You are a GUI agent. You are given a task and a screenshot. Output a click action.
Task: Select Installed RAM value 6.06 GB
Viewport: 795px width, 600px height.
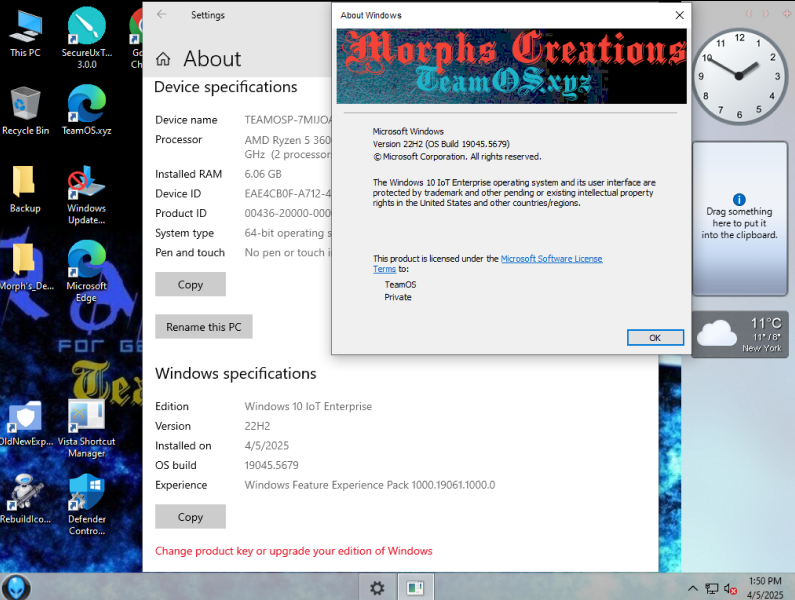pyautogui.click(x=263, y=174)
